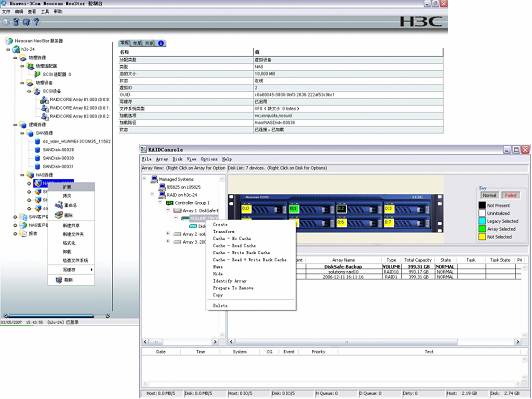Click dark drive bay 0:2
This screenshot has height=399, width=532.
341,208
